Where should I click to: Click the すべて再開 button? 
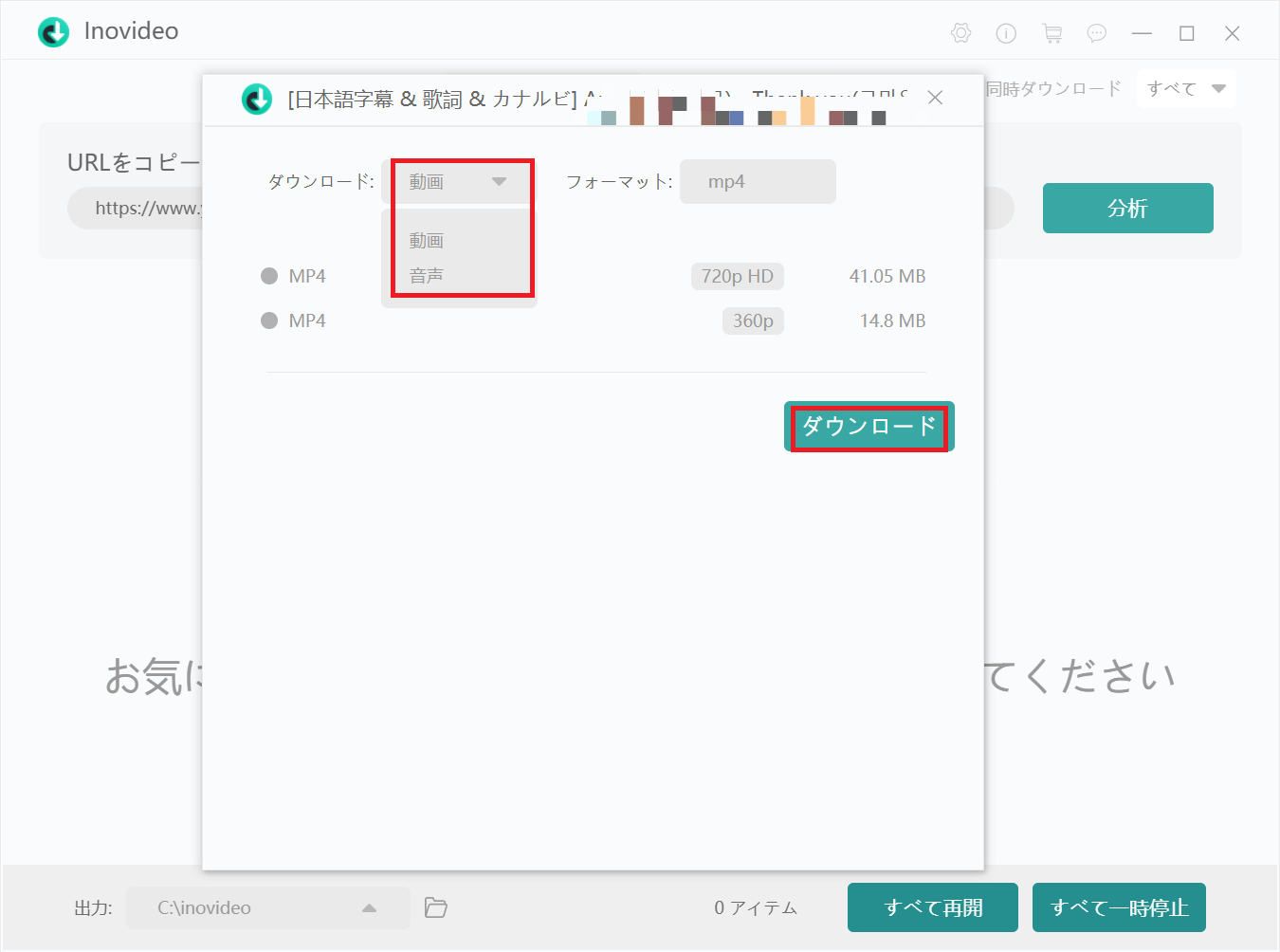[x=933, y=907]
